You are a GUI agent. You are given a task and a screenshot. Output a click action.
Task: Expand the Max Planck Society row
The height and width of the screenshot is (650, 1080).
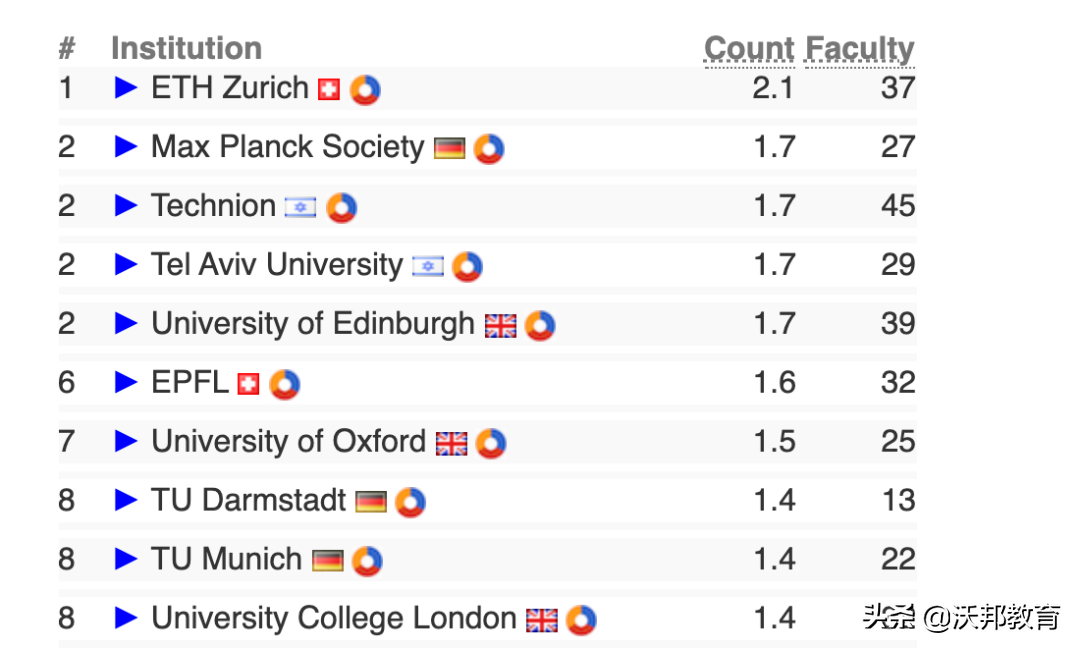pos(126,147)
